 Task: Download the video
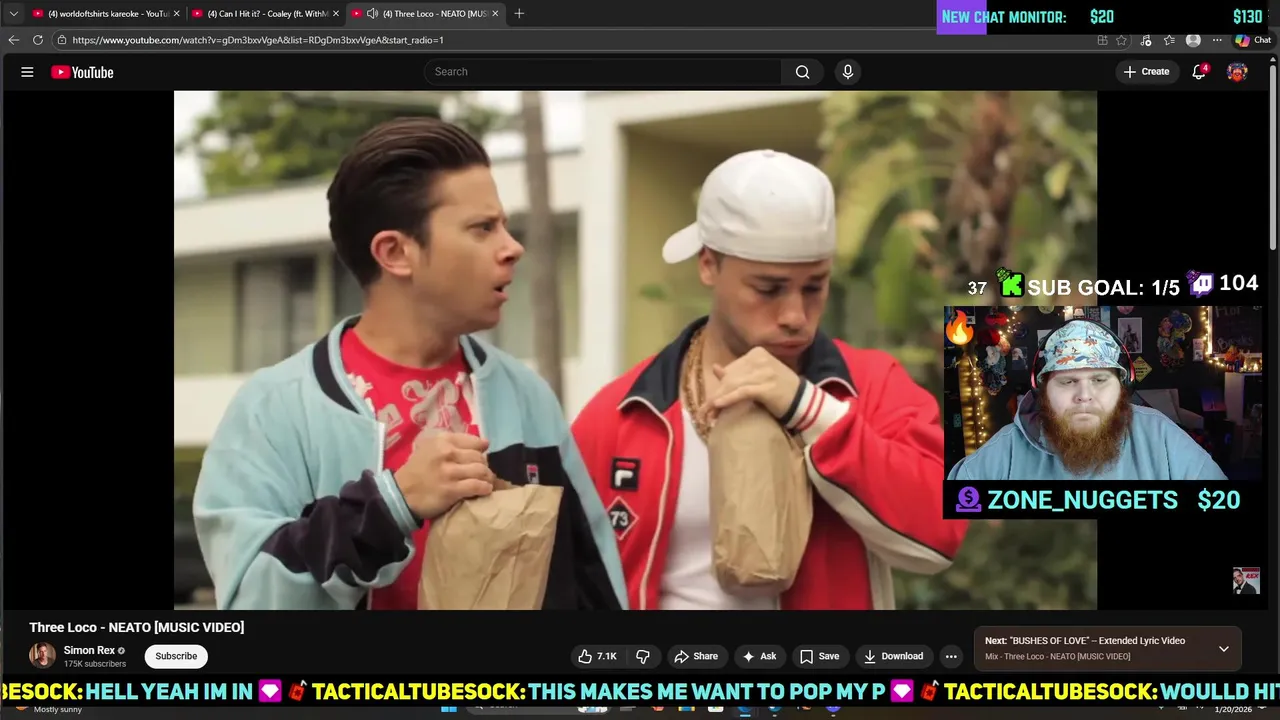(893, 656)
